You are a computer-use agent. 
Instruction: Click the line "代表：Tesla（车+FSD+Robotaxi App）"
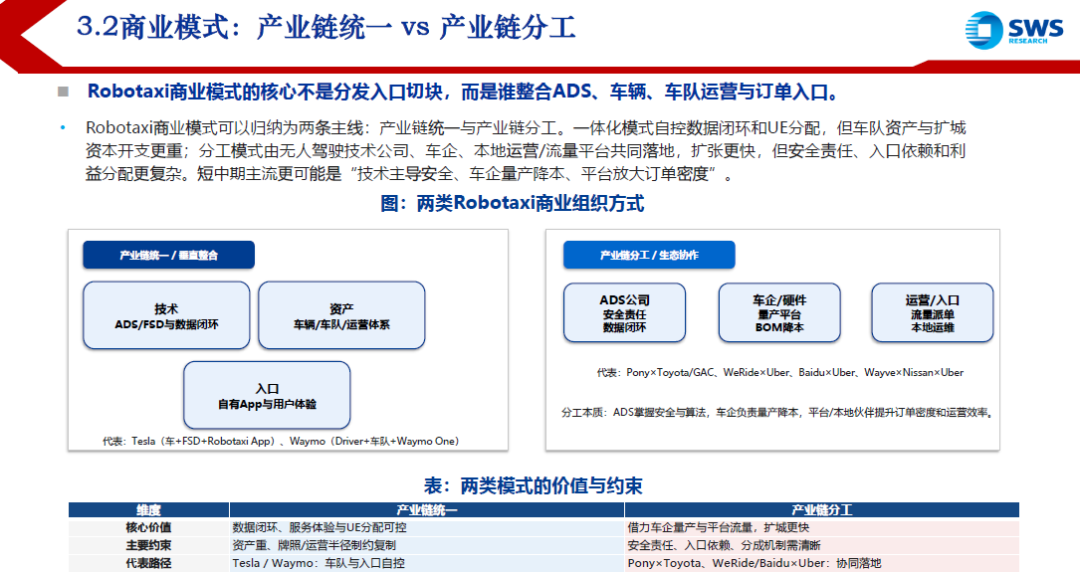(280, 441)
